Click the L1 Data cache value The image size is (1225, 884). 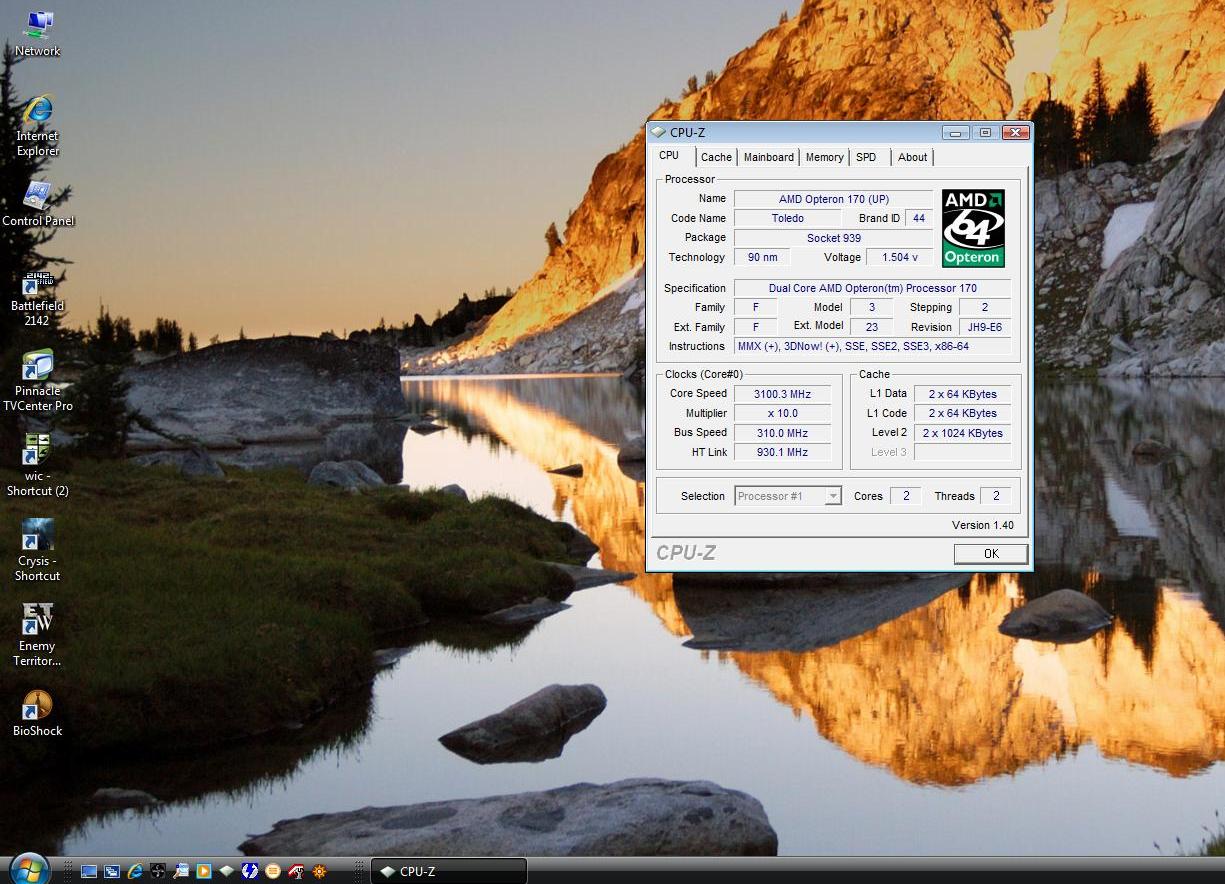pos(962,394)
